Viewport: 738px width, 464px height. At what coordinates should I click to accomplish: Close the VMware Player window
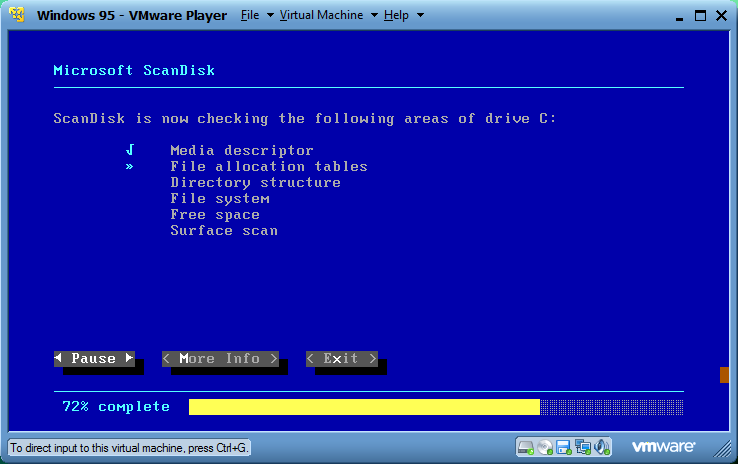722,16
